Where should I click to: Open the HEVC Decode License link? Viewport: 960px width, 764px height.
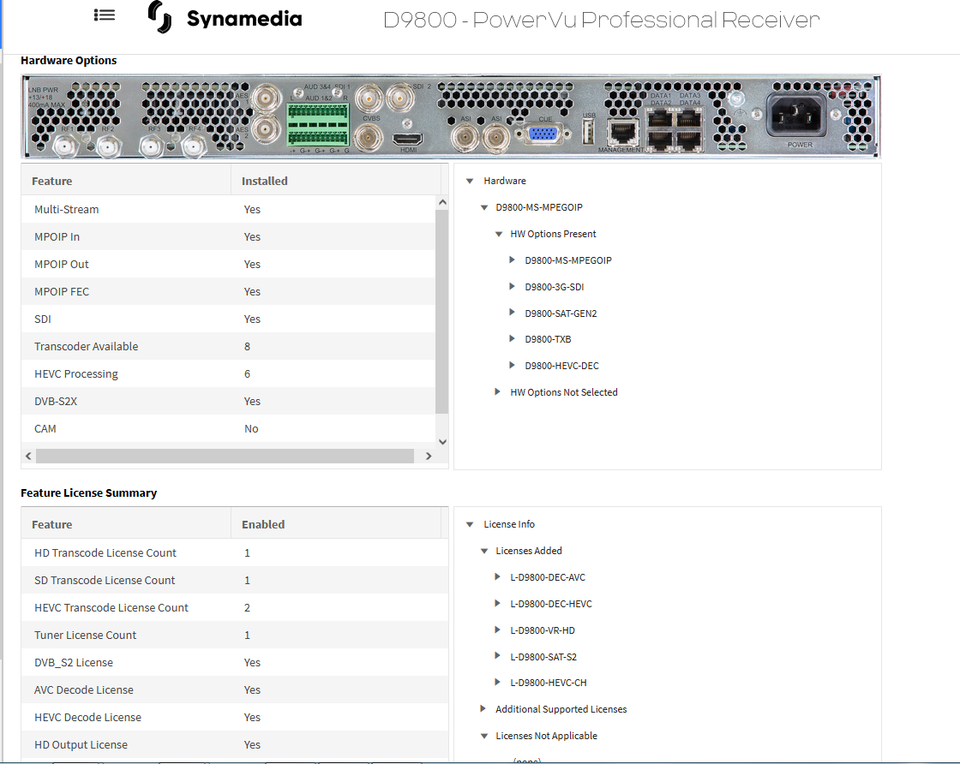pyautogui.click(x=87, y=717)
